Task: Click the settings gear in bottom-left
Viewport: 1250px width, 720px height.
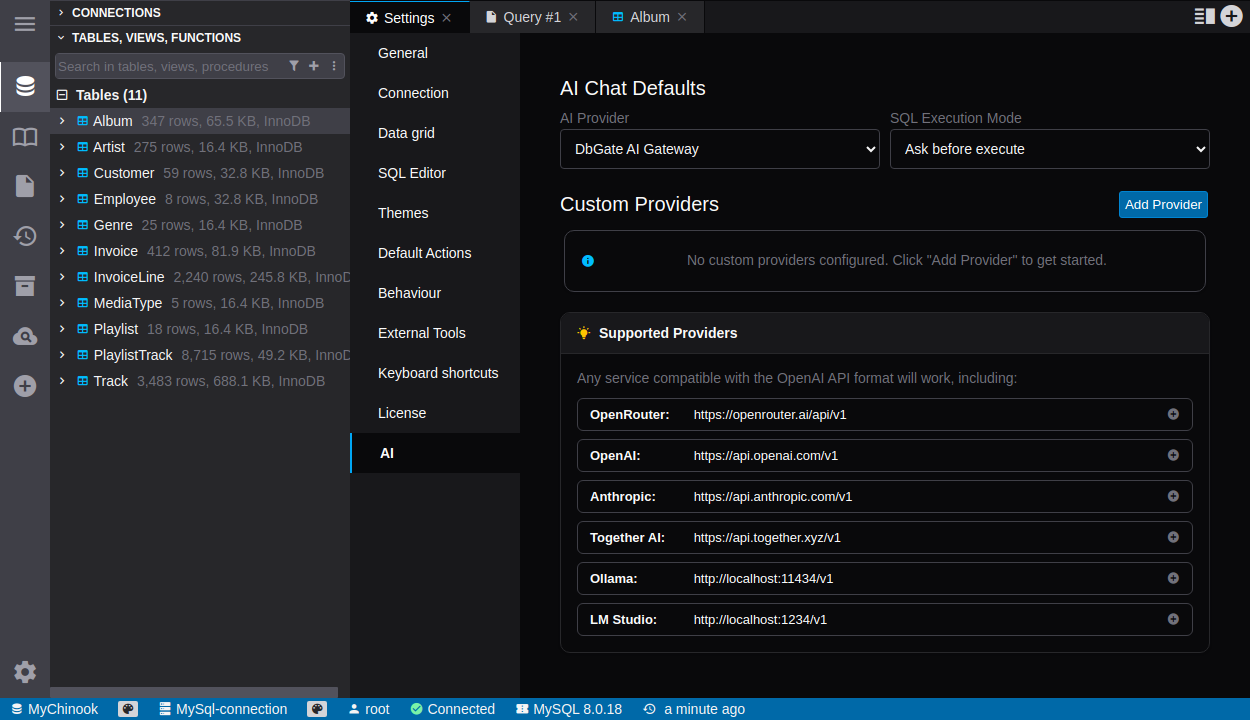Action: (25, 672)
